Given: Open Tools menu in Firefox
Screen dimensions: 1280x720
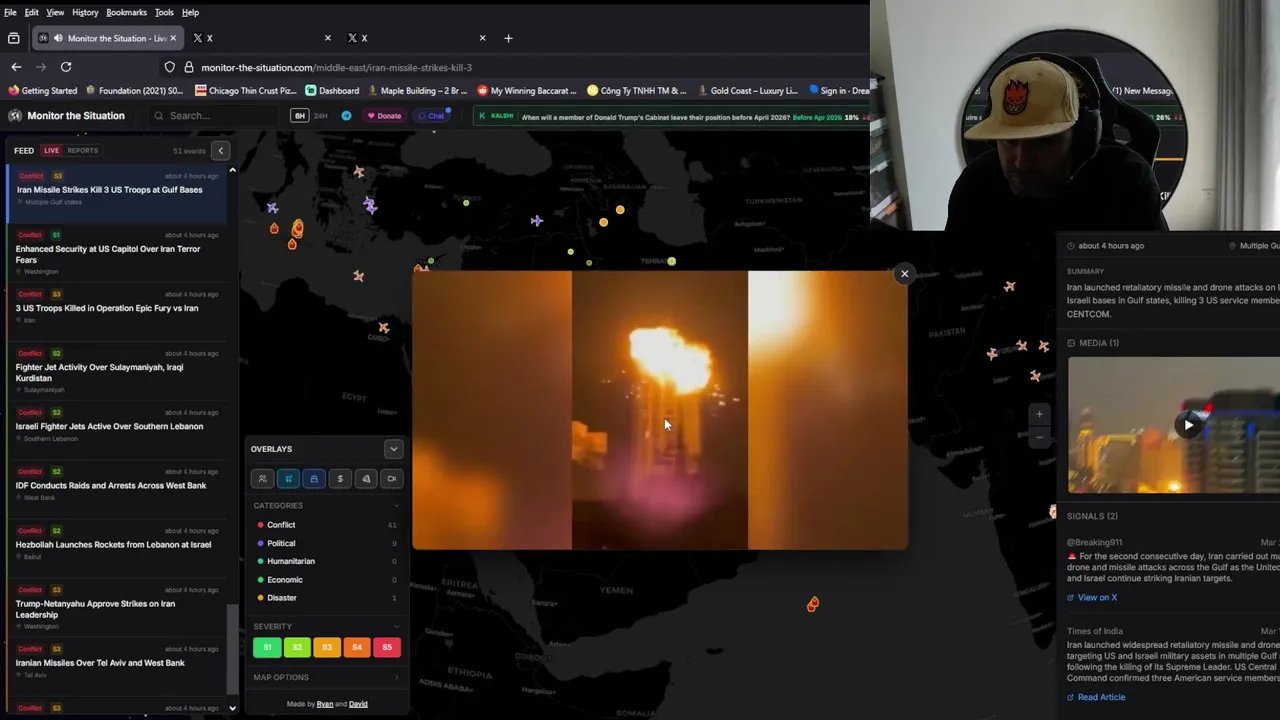Looking at the screenshot, I should pos(164,12).
